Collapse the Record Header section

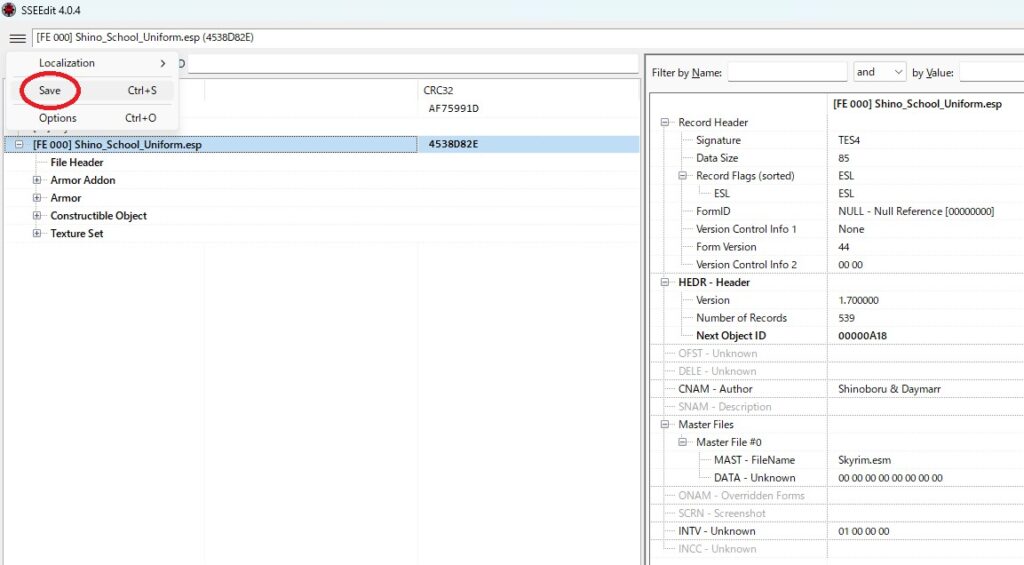[x=665, y=123]
